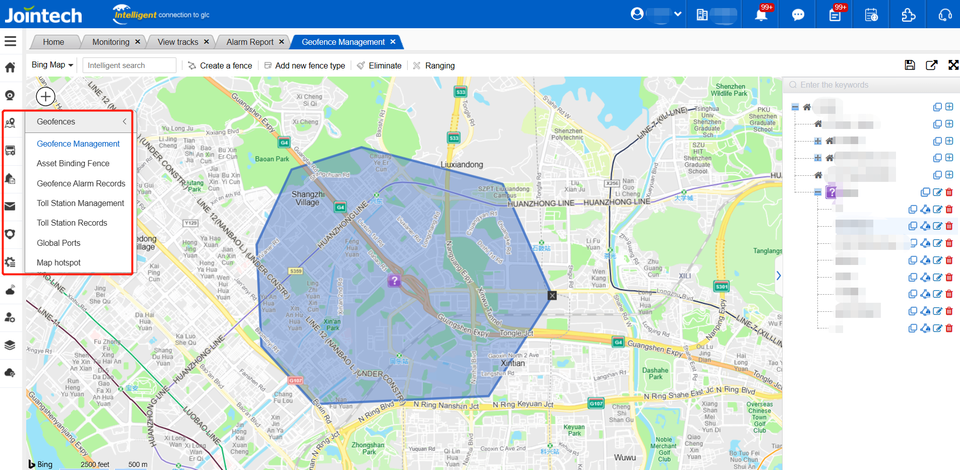Close the View tracks tab
This screenshot has width=960, height=470.
pos(206,42)
